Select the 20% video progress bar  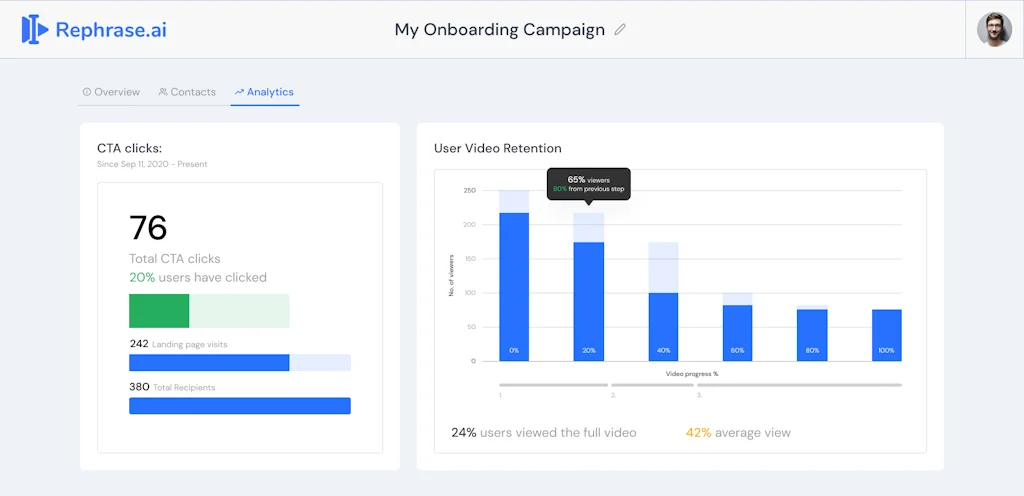(x=588, y=300)
